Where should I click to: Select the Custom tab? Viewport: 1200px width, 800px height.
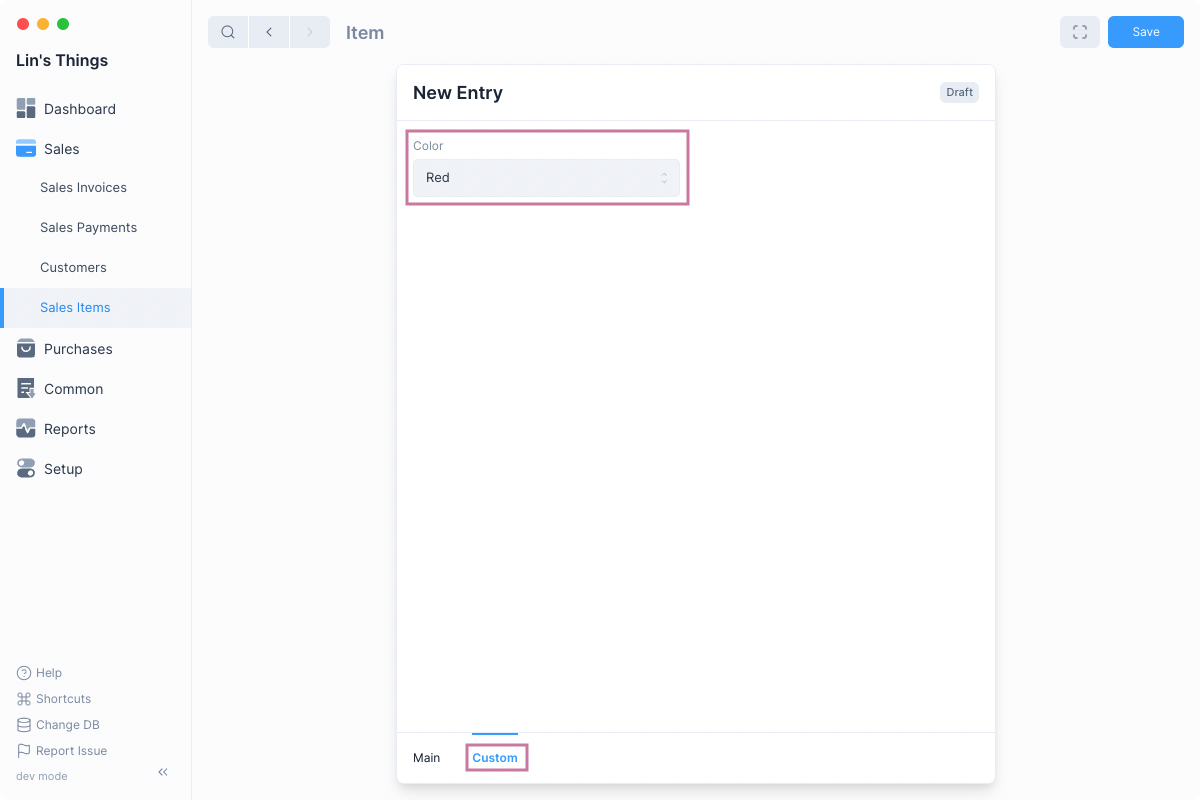pos(495,758)
